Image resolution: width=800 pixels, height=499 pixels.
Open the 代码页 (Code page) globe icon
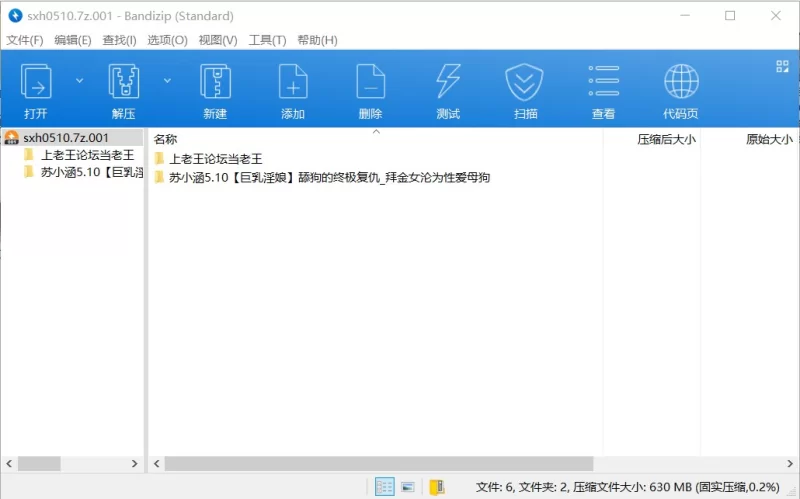coord(681,81)
